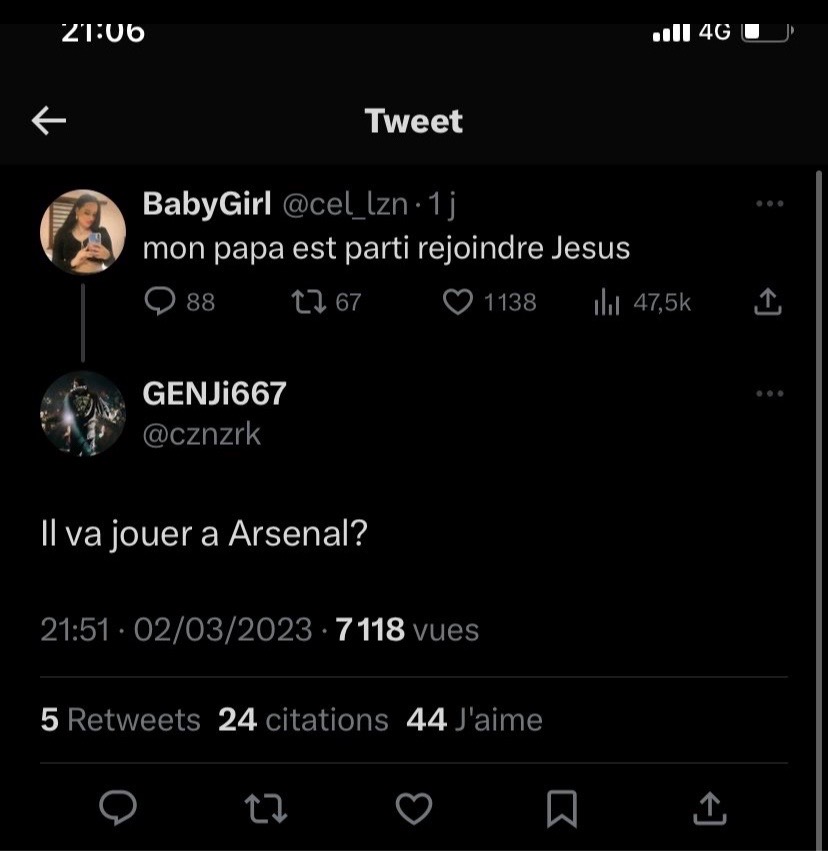
Task: Retweet the GENJi667 tweet from bottom bar
Action: [265, 808]
